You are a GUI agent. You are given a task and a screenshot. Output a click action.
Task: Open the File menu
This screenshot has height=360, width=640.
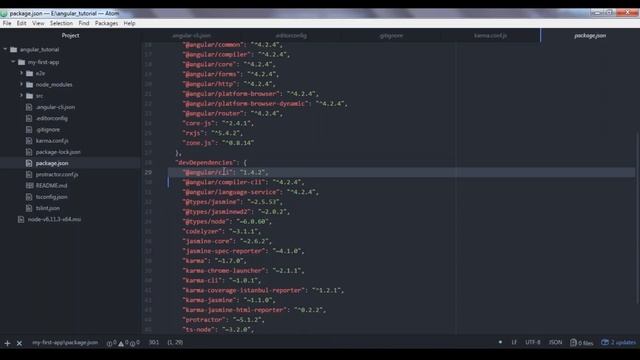7,23
